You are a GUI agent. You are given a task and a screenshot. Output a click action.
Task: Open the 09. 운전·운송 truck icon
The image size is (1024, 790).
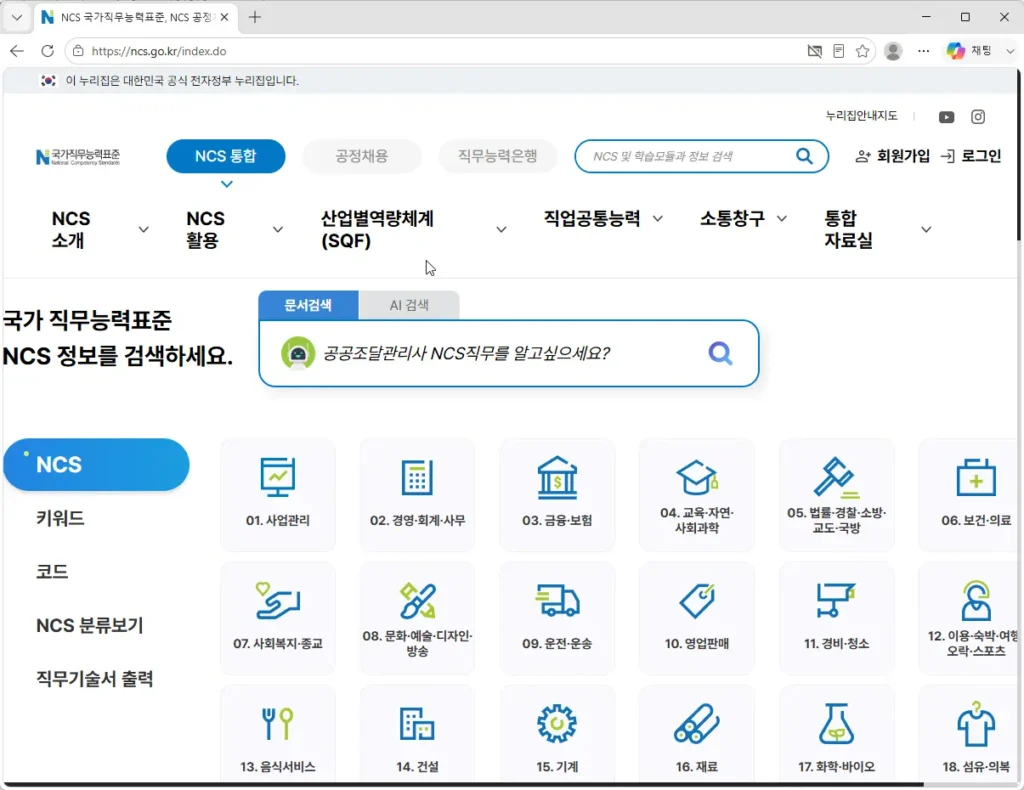coord(557,601)
